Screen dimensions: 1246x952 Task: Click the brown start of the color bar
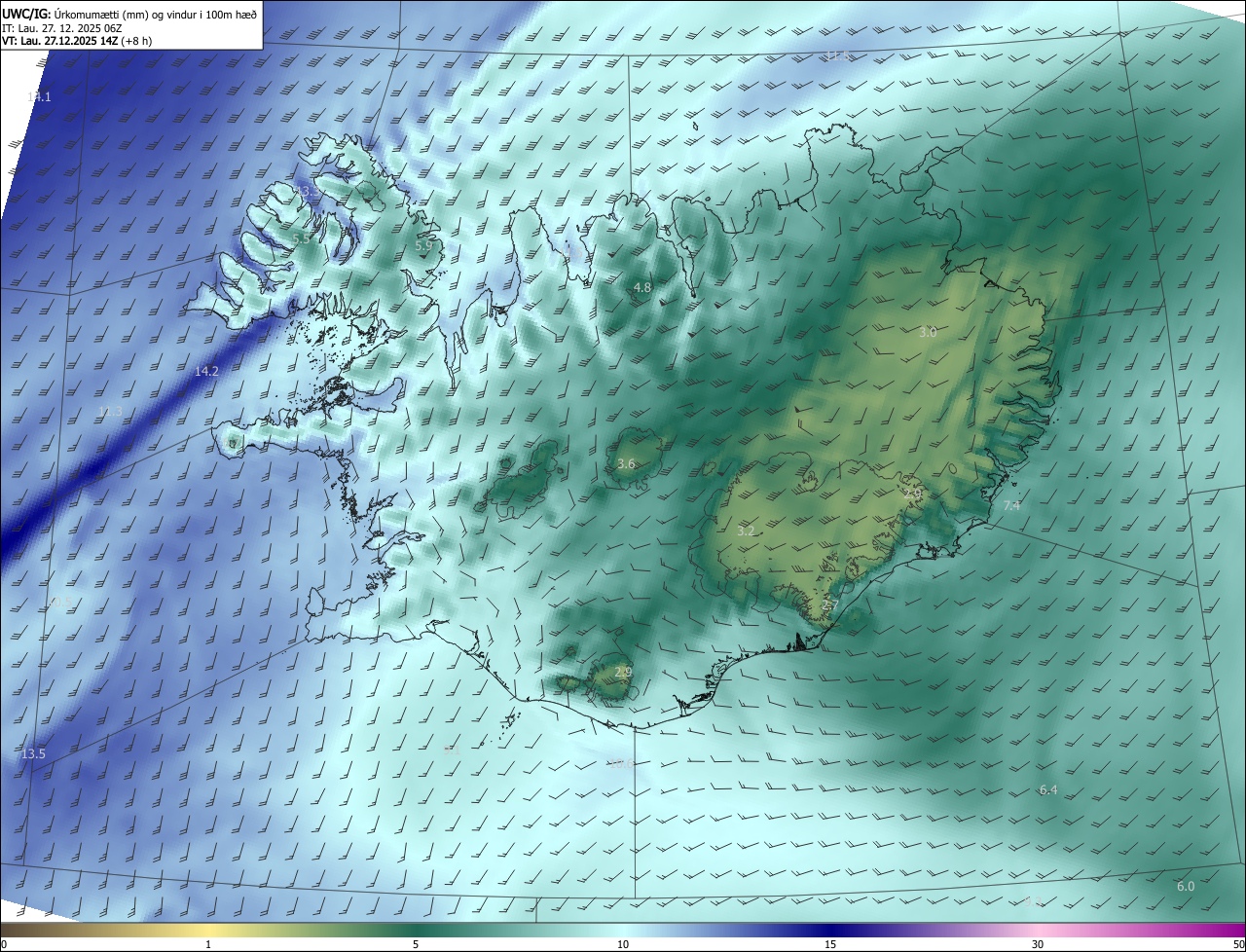click(x=19, y=930)
